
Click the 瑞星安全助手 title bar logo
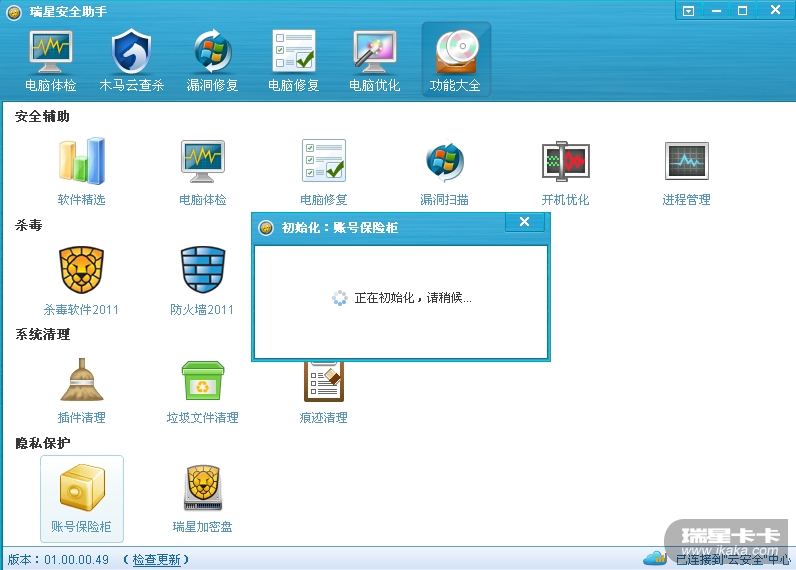click(x=14, y=12)
